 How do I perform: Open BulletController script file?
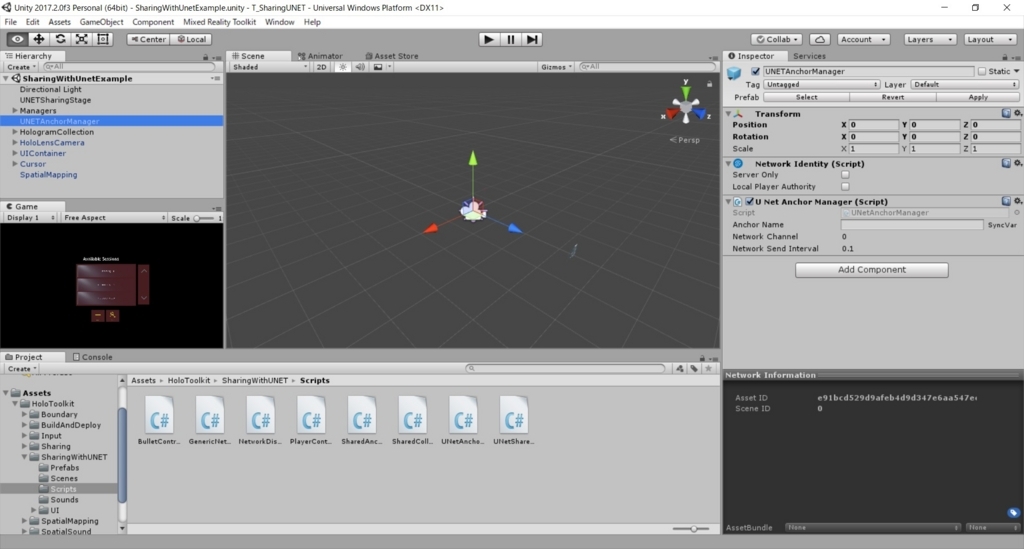click(159, 420)
